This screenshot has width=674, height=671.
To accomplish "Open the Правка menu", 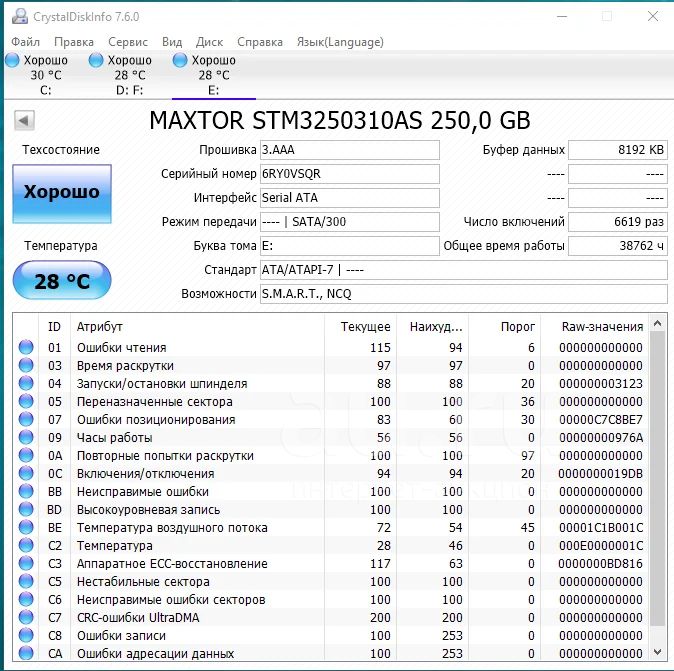I will tap(74, 42).
